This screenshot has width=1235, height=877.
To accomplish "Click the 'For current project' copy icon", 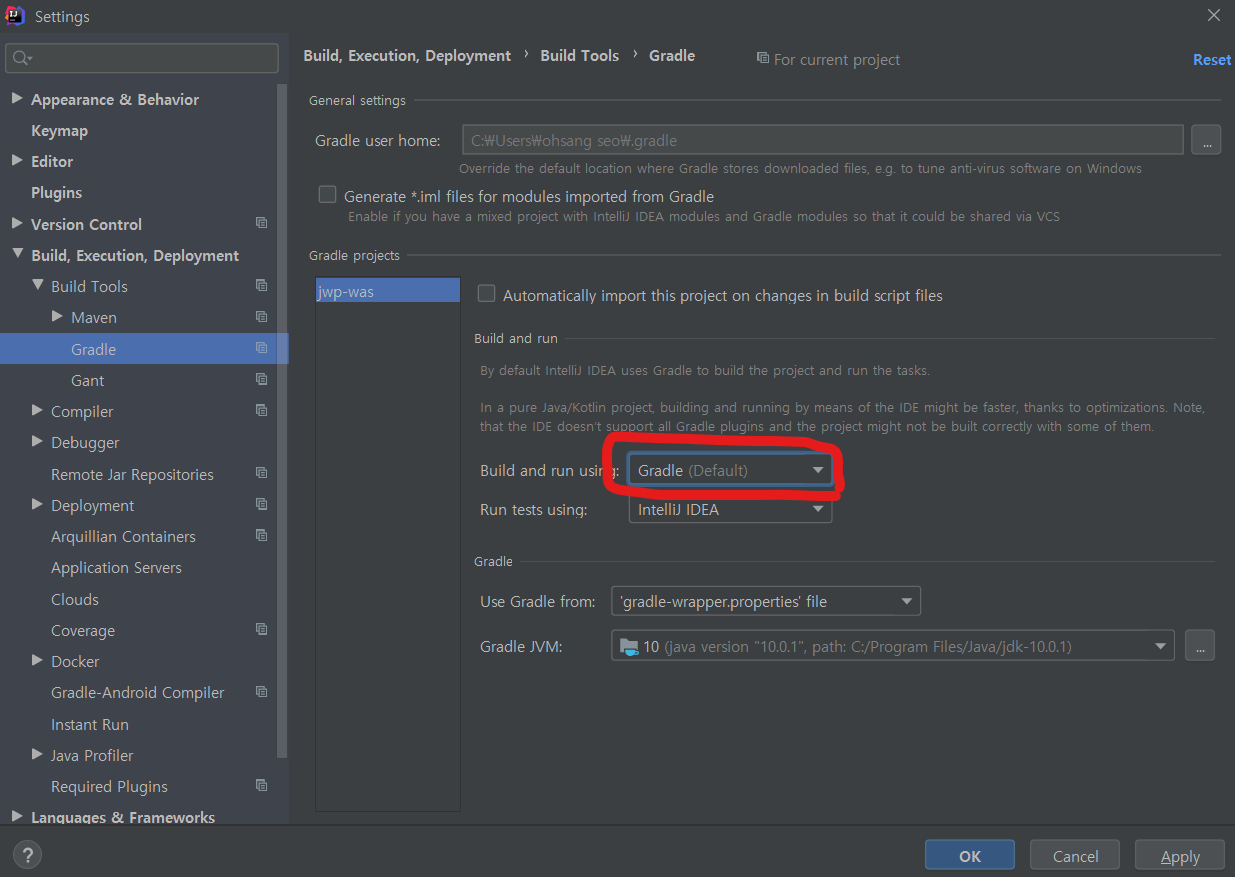I will click(763, 59).
